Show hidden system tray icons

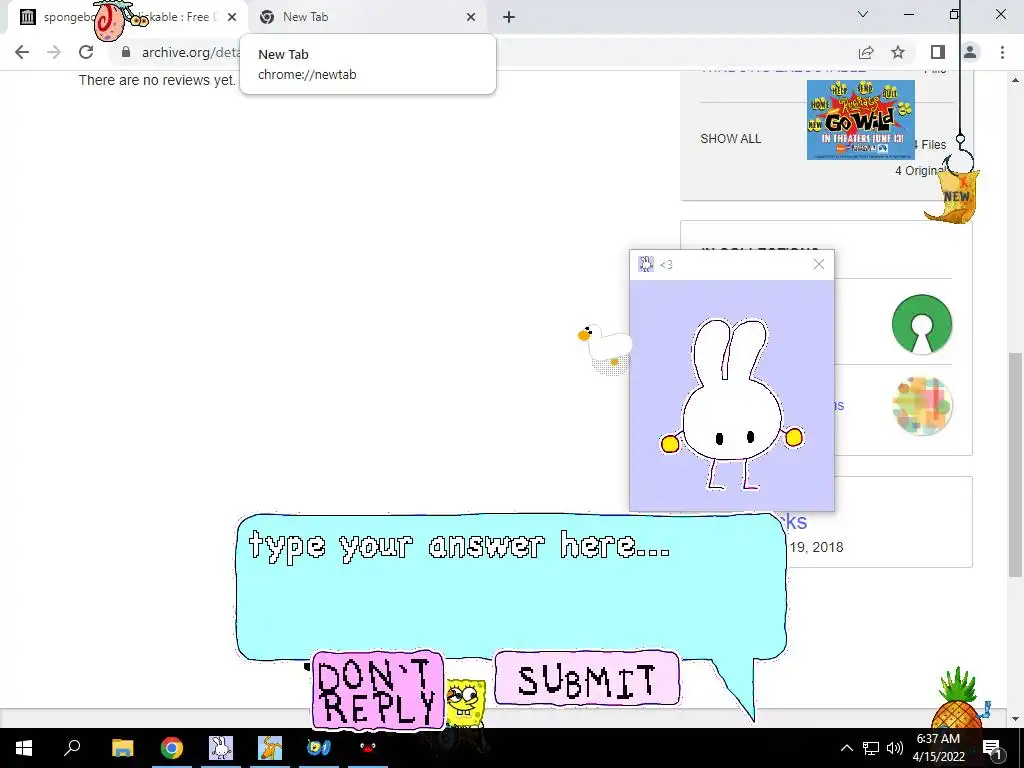point(846,748)
